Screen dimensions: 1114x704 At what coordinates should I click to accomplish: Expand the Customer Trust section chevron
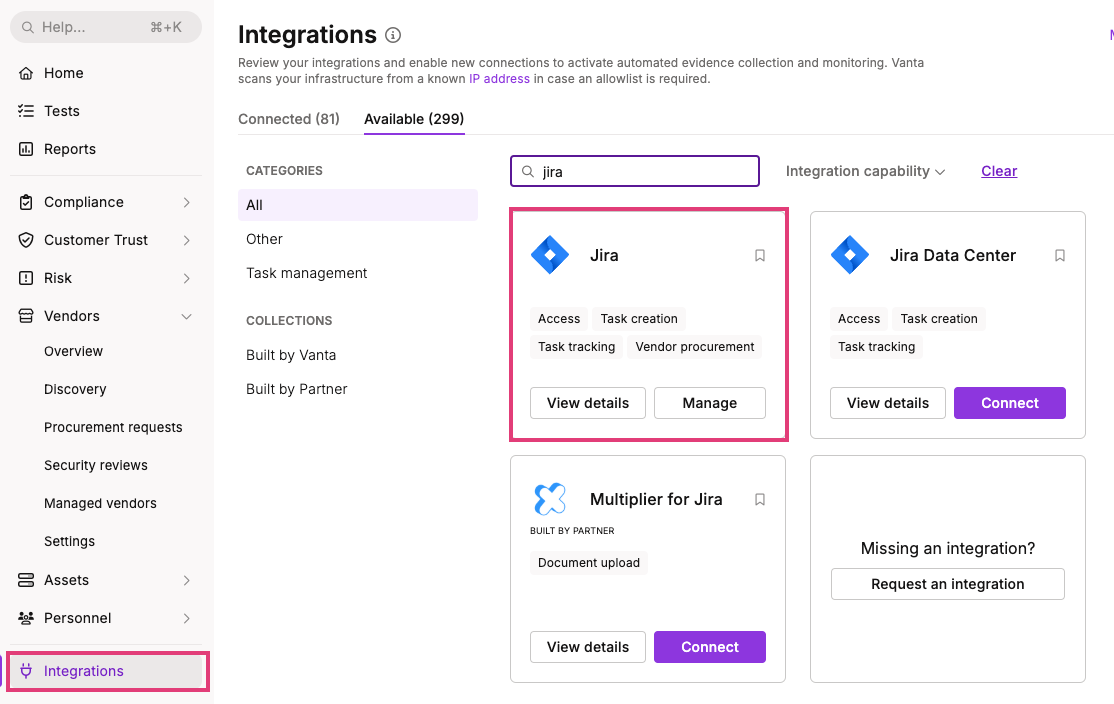[186, 240]
